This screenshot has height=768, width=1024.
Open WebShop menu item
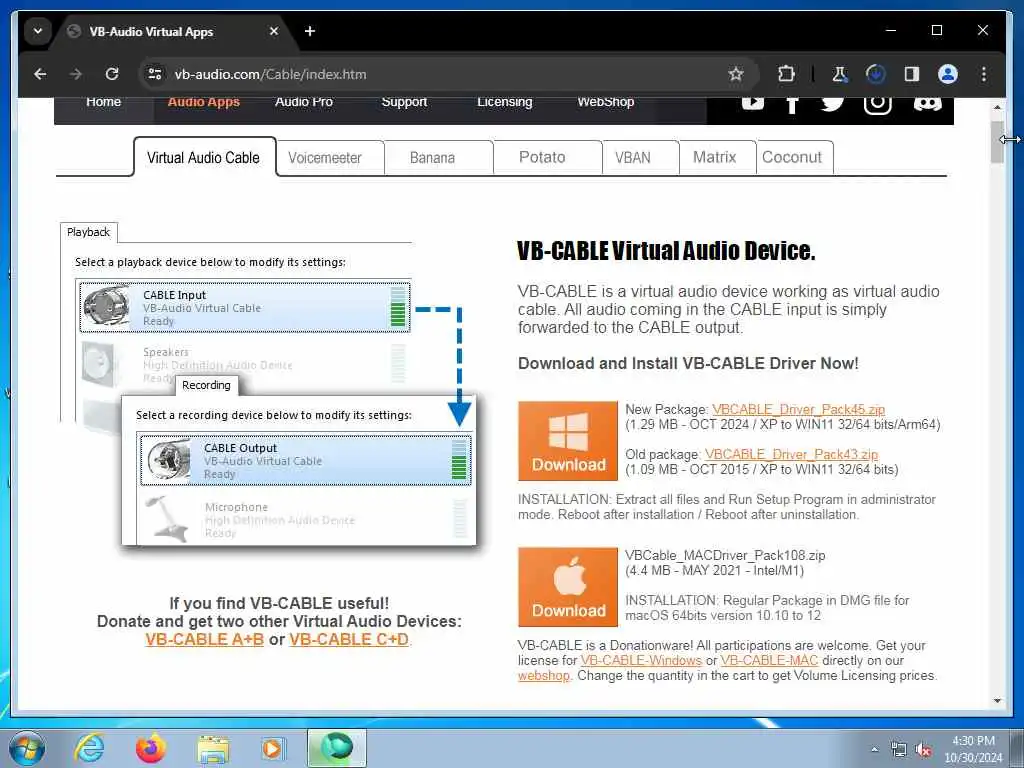[x=605, y=102]
